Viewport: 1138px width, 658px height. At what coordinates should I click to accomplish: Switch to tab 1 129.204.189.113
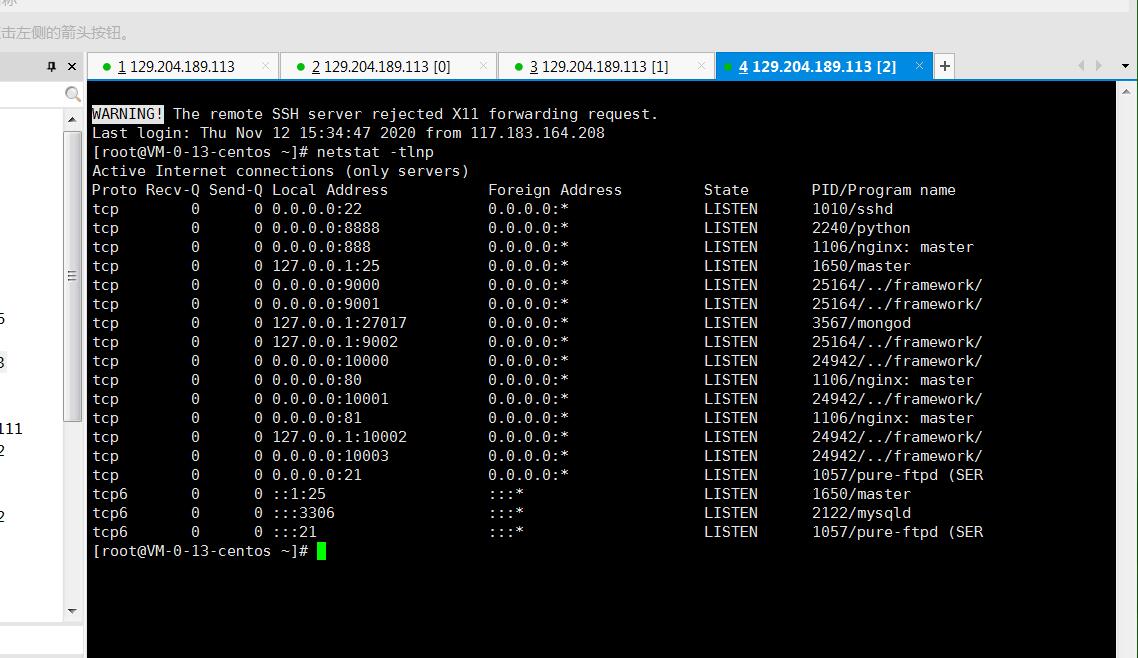(176, 67)
